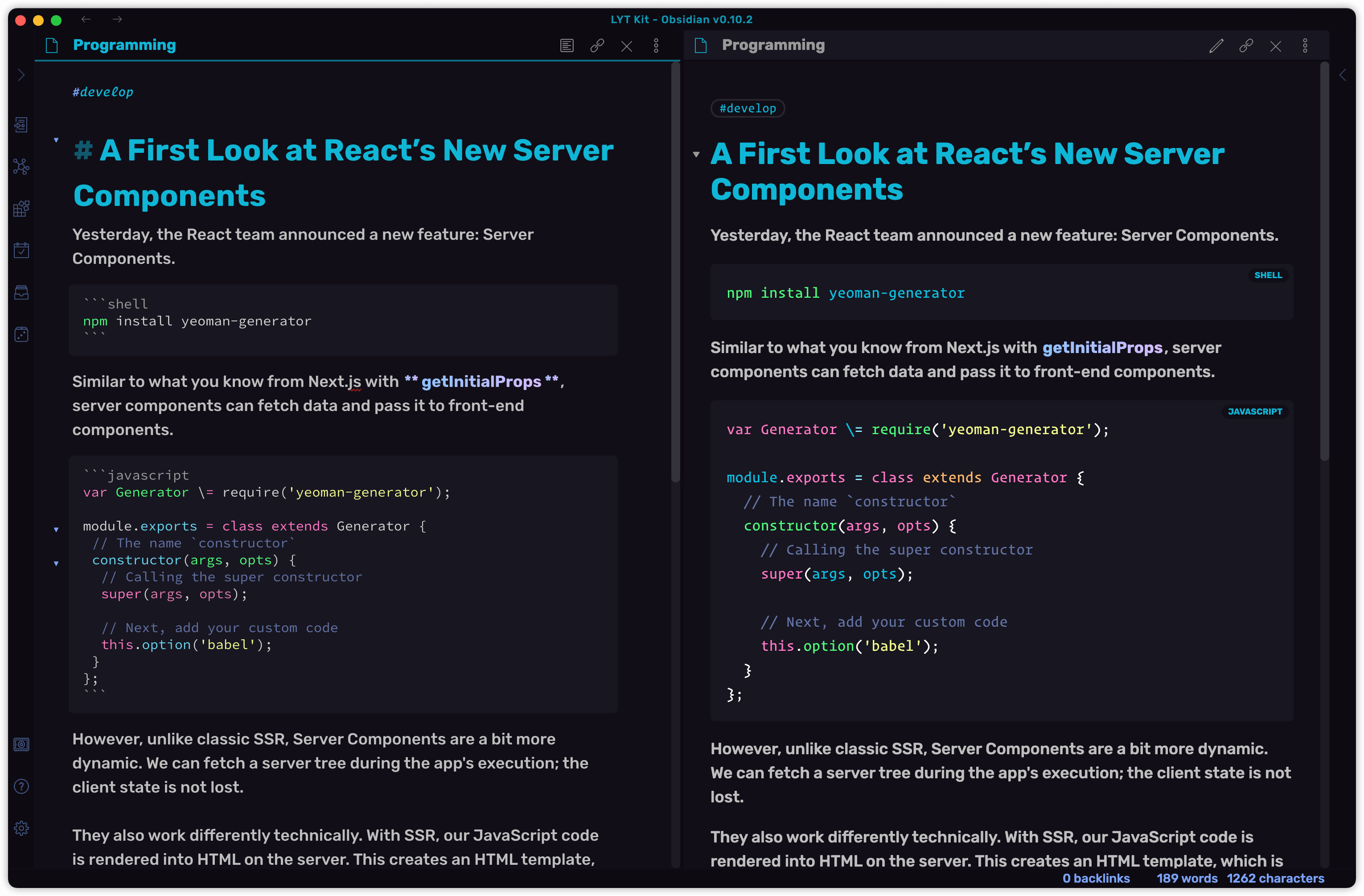Select the left Programming pane tab title

[124, 45]
